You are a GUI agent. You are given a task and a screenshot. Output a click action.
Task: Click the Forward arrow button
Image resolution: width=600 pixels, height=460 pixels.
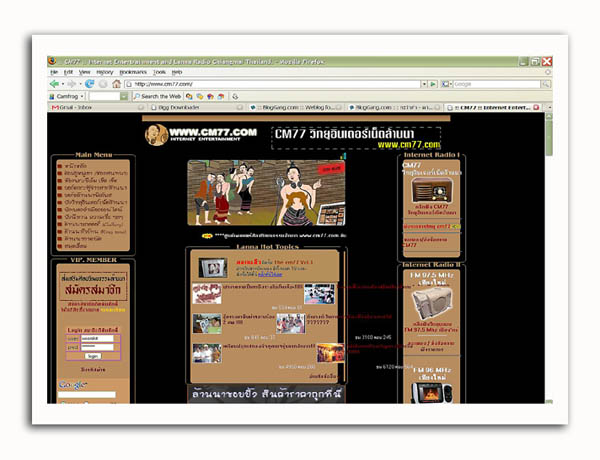tap(71, 84)
